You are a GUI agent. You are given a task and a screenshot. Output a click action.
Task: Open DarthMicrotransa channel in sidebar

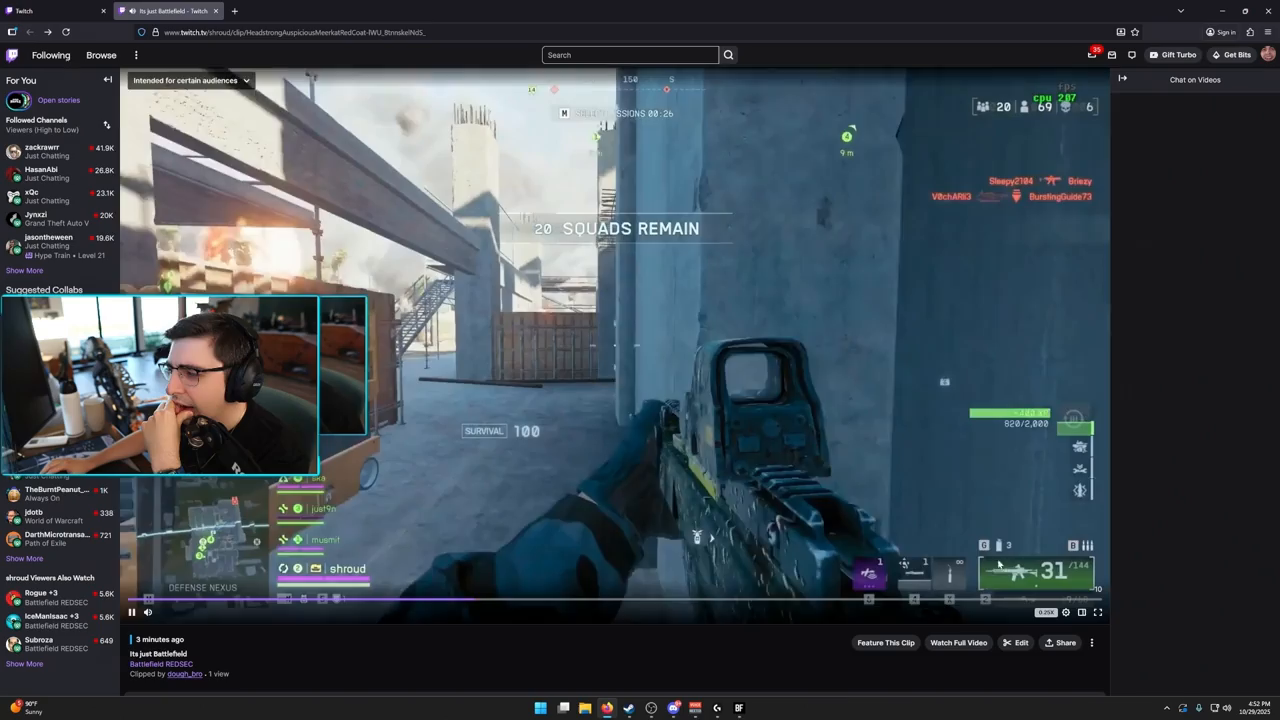60,539
